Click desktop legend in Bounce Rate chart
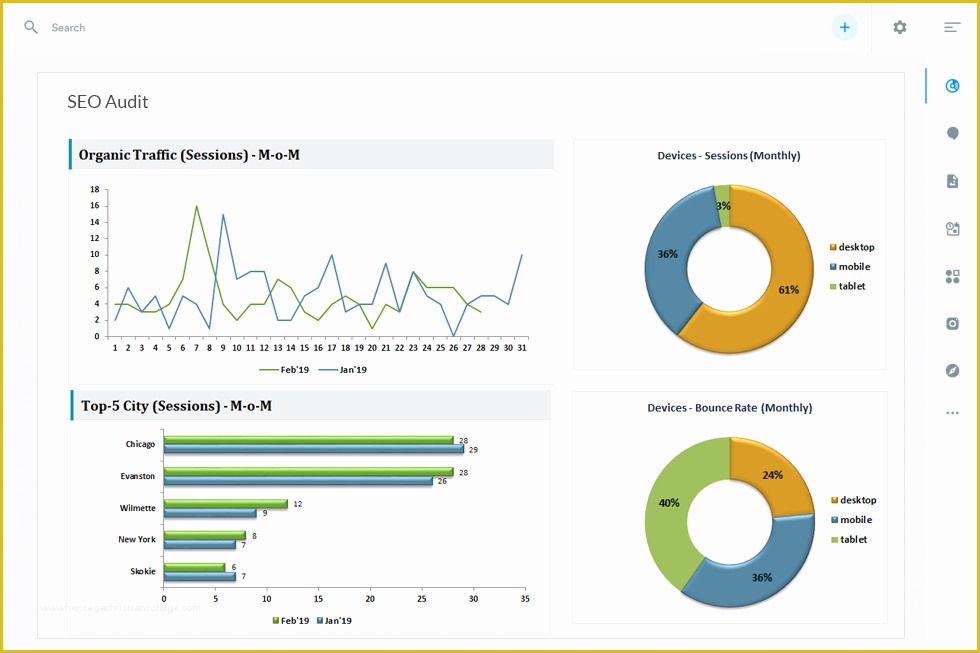Image resolution: width=980 pixels, height=653 pixels. click(x=854, y=500)
